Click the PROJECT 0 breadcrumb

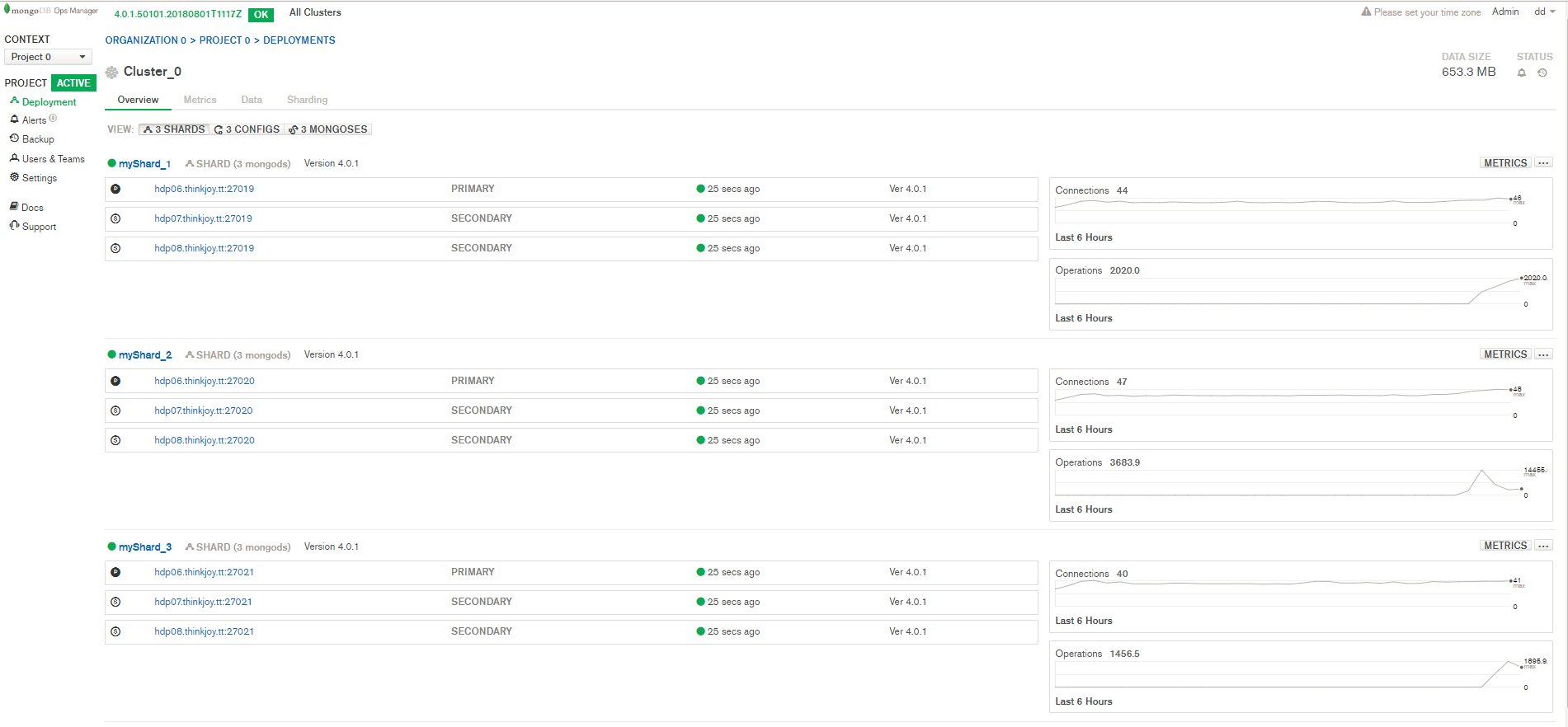(224, 40)
